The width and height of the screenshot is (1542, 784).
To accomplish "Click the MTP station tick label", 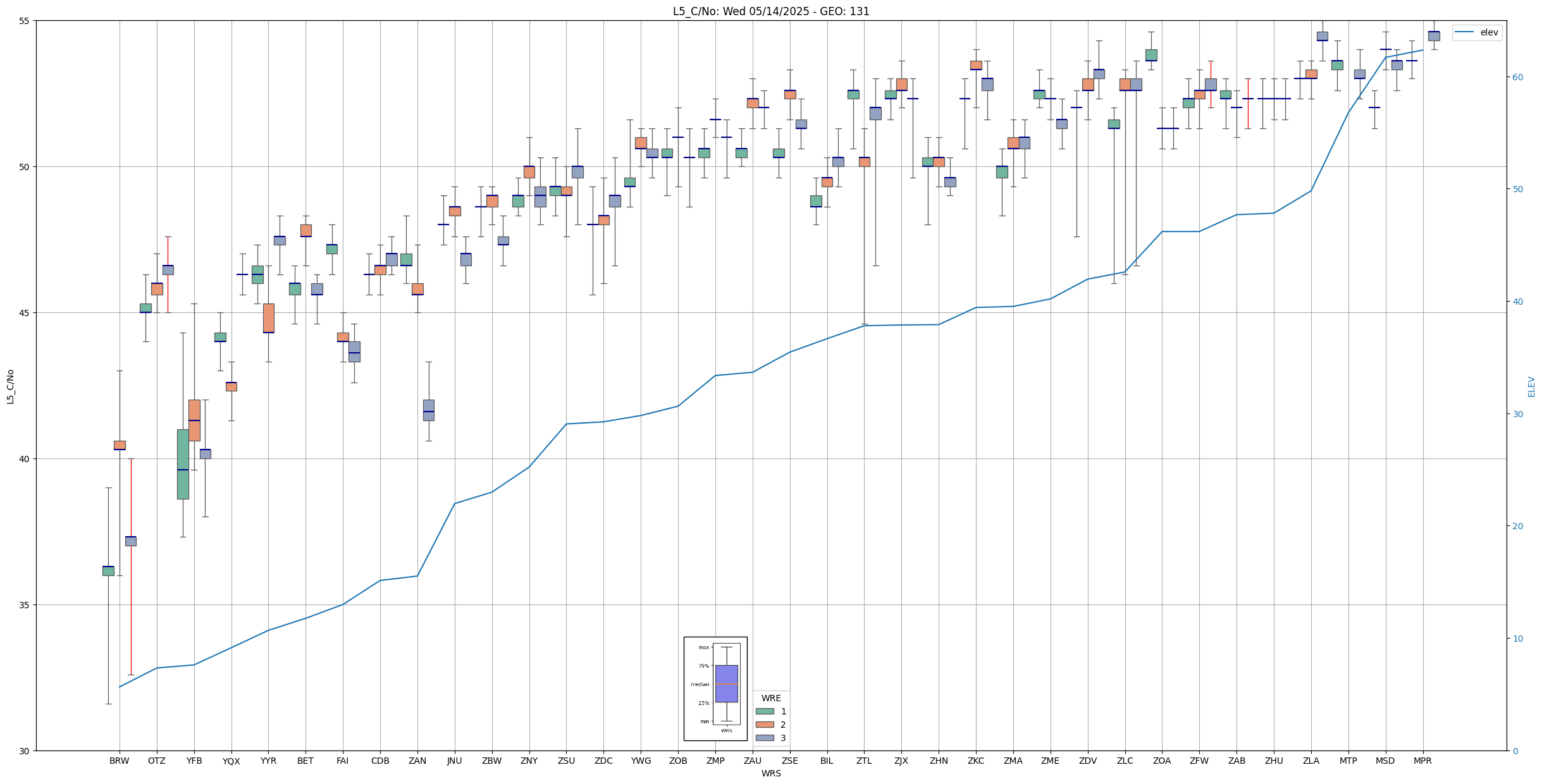I will click(x=1348, y=761).
